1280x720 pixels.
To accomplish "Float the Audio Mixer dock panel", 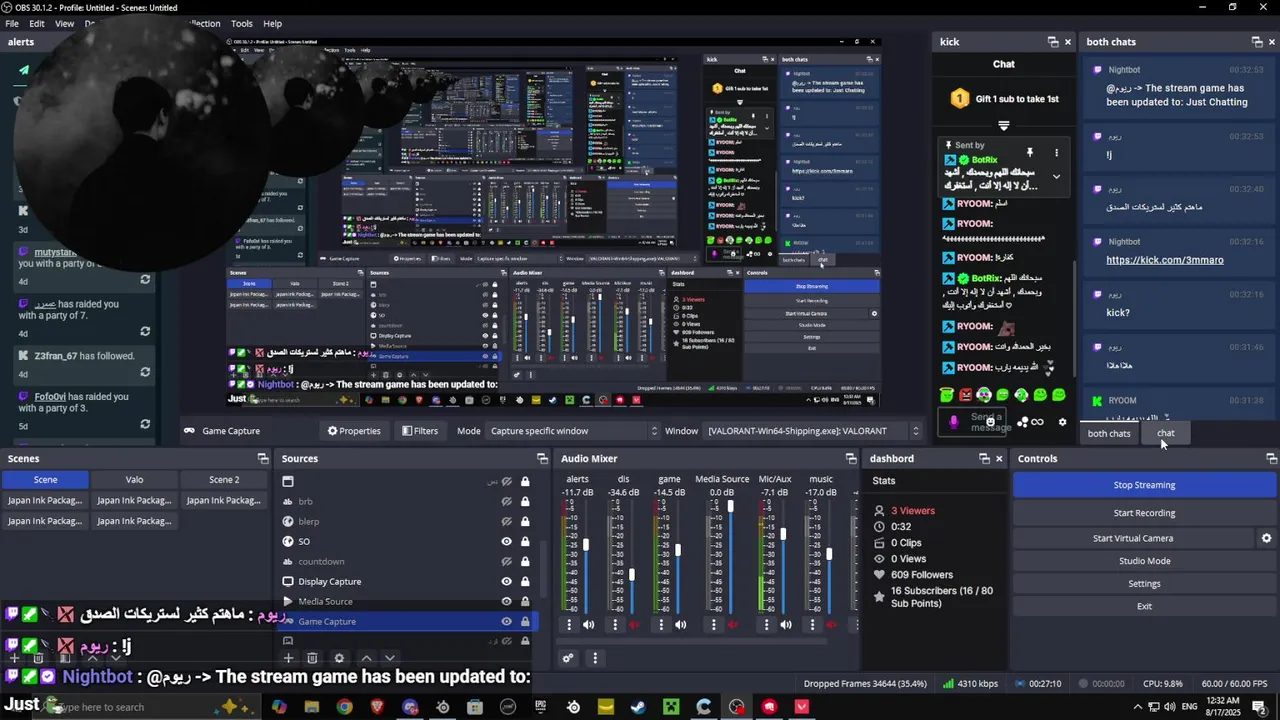I will tap(850, 459).
